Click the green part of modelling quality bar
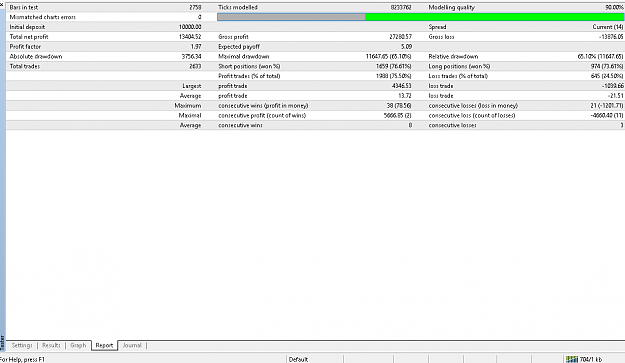 pyautogui.click(x=494, y=17)
